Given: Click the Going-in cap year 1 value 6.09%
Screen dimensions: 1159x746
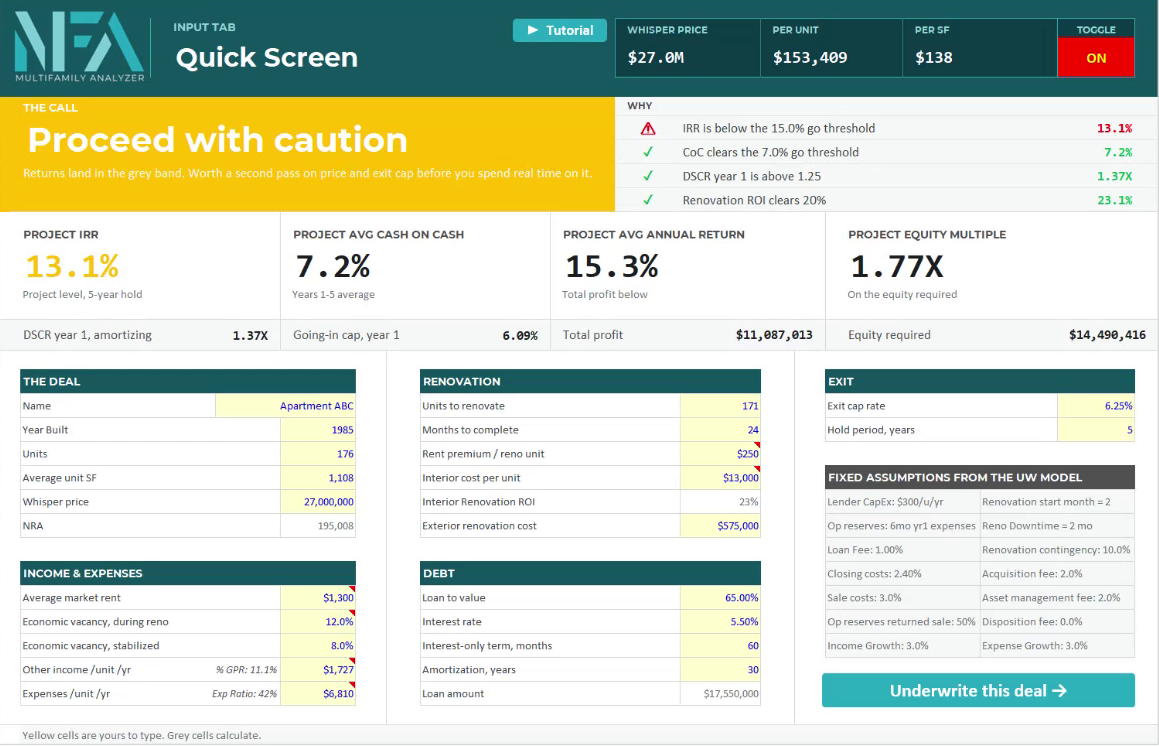Looking at the screenshot, I should pyautogui.click(x=520, y=335).
